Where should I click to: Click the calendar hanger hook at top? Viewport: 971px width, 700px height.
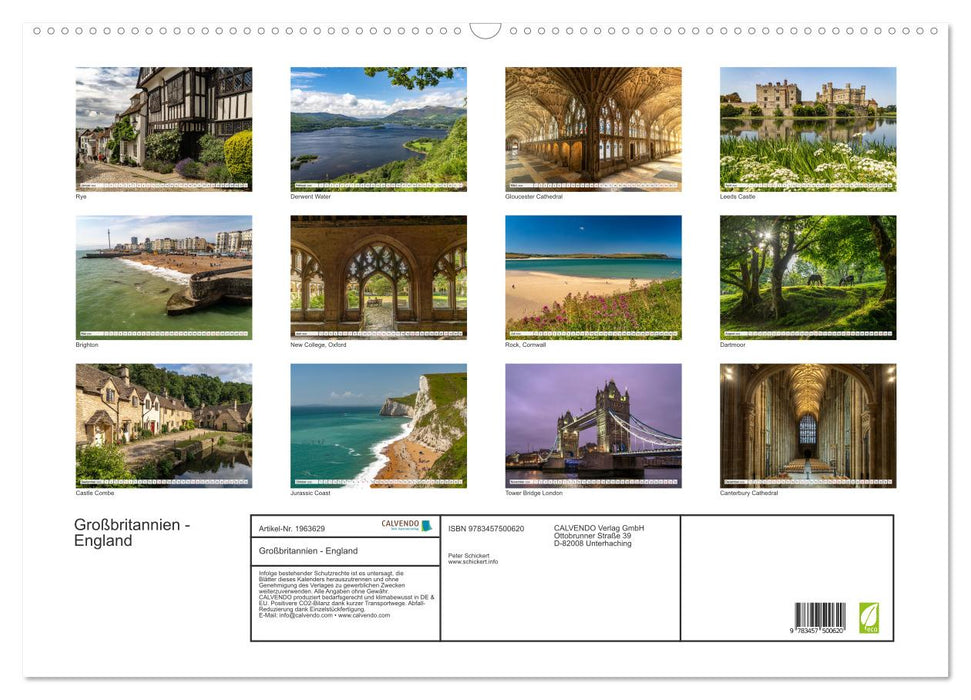[485, 31]
